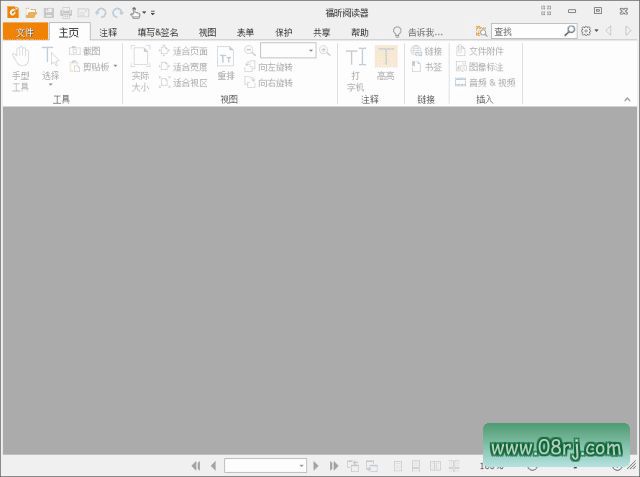
Task: Click the Foxit Reader app logo
Action: 13,12
